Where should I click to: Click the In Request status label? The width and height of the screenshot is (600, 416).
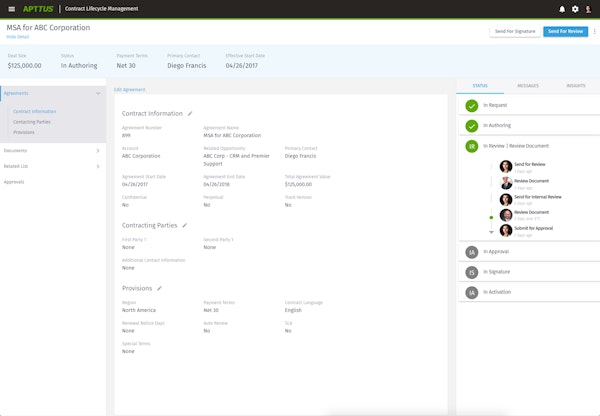495,105
